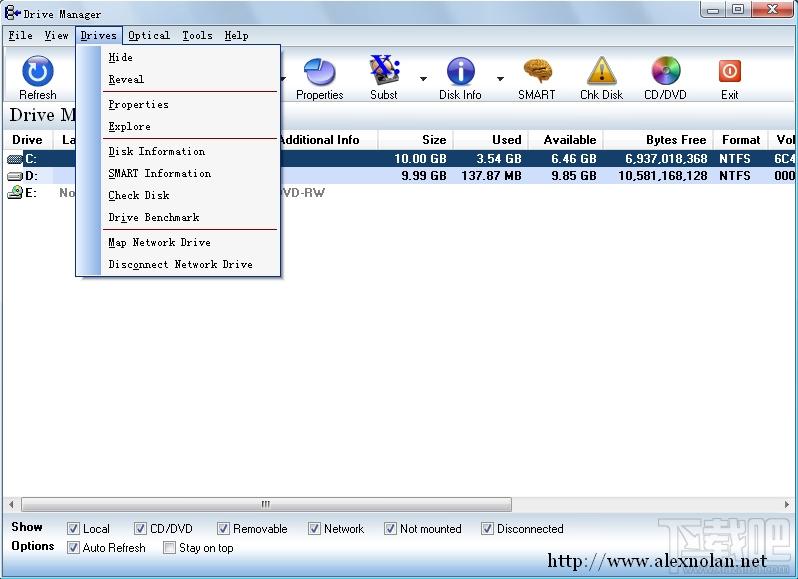Select Explore in the Drives menu
This screenshot has width=798, height=579.
[x=190, y=126]
